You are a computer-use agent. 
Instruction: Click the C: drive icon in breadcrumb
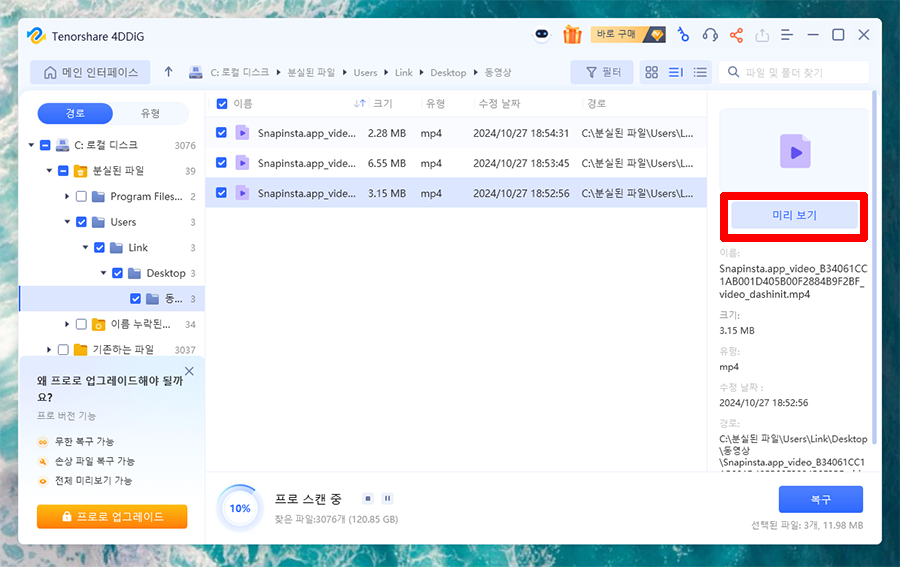(x=196, y=72)
